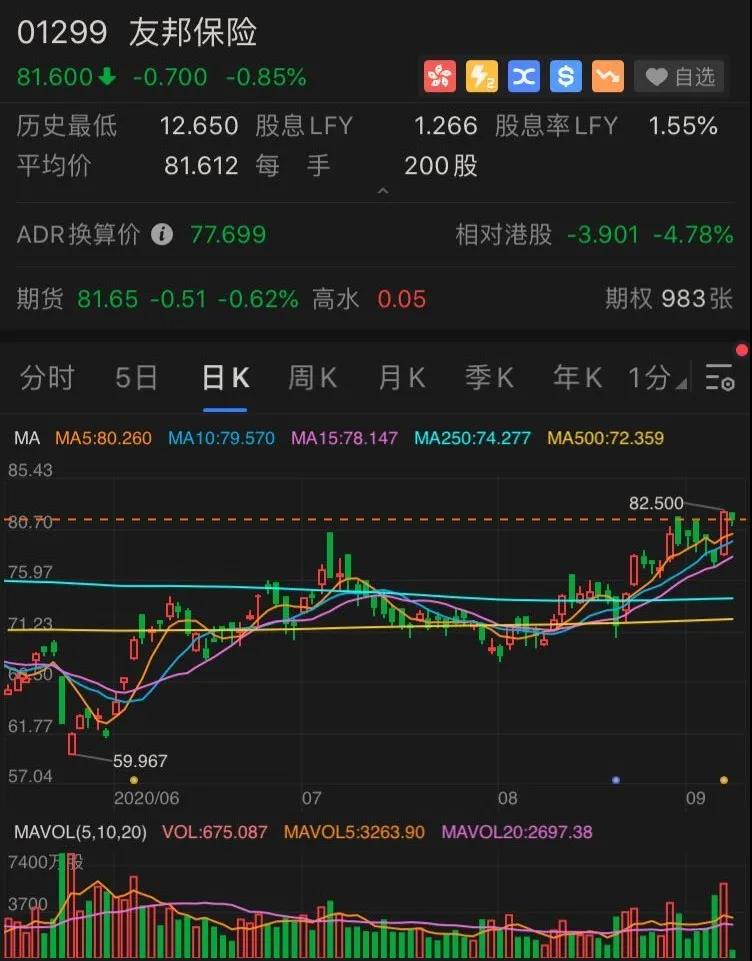Viewport: 752px width, 961px height.
Task: Tap the 股息LFY 1.266 value
Action: tap(446, 126)
